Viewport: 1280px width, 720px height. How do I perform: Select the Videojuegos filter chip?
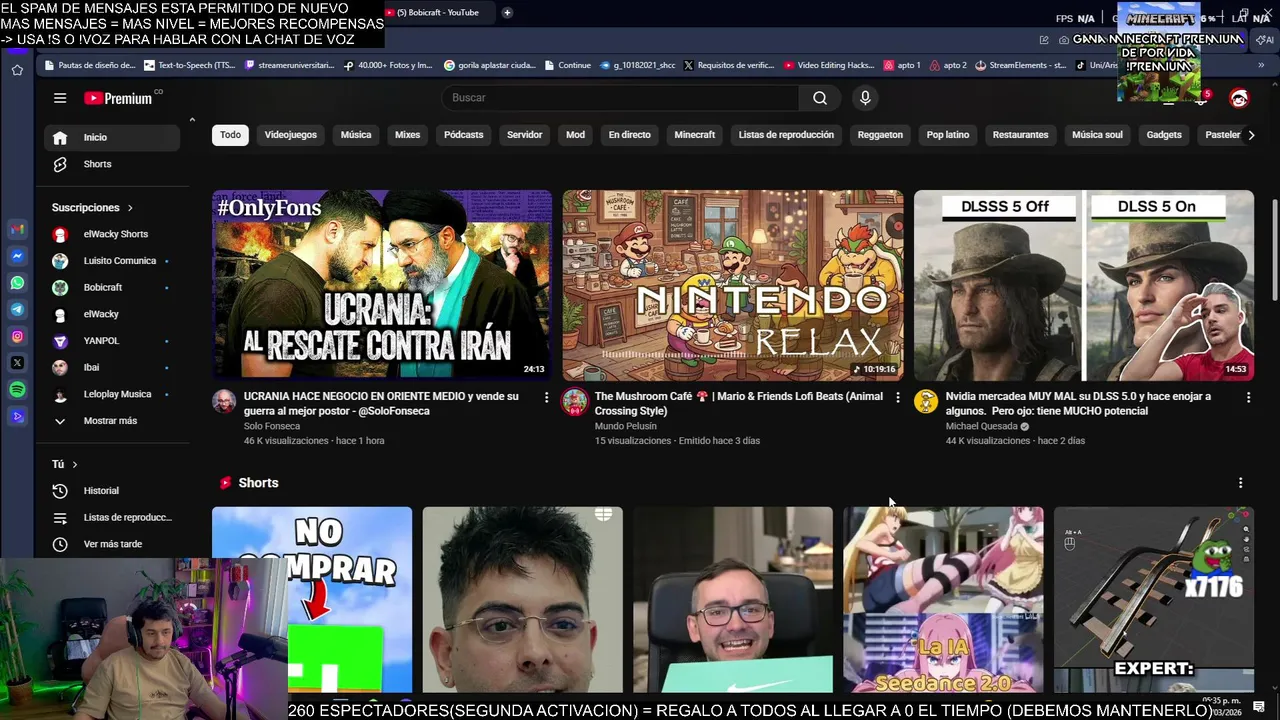click(x=291, y=135)
